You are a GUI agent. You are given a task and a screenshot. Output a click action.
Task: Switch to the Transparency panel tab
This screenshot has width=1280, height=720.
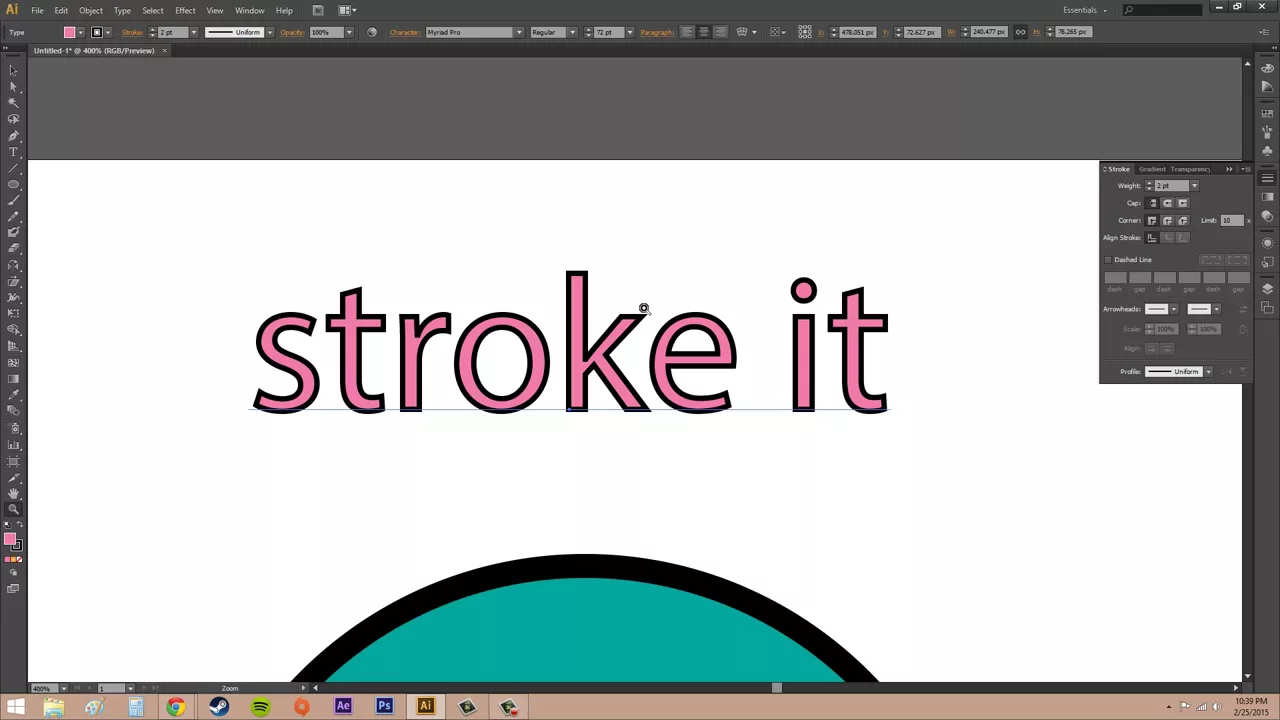tap(1190, 169)
